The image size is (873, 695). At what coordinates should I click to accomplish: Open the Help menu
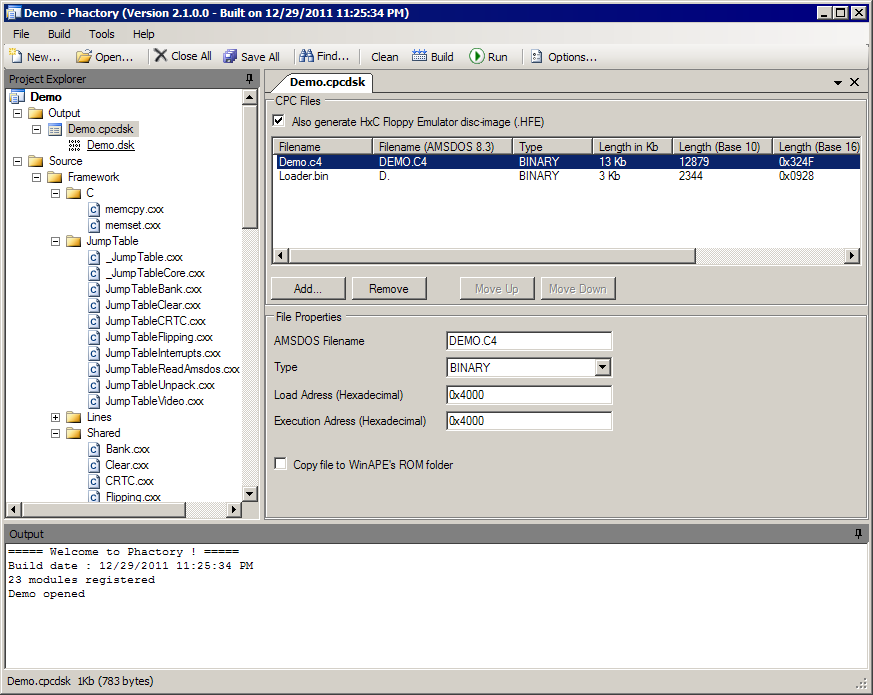pyautogui.click(x=143, y=34)
